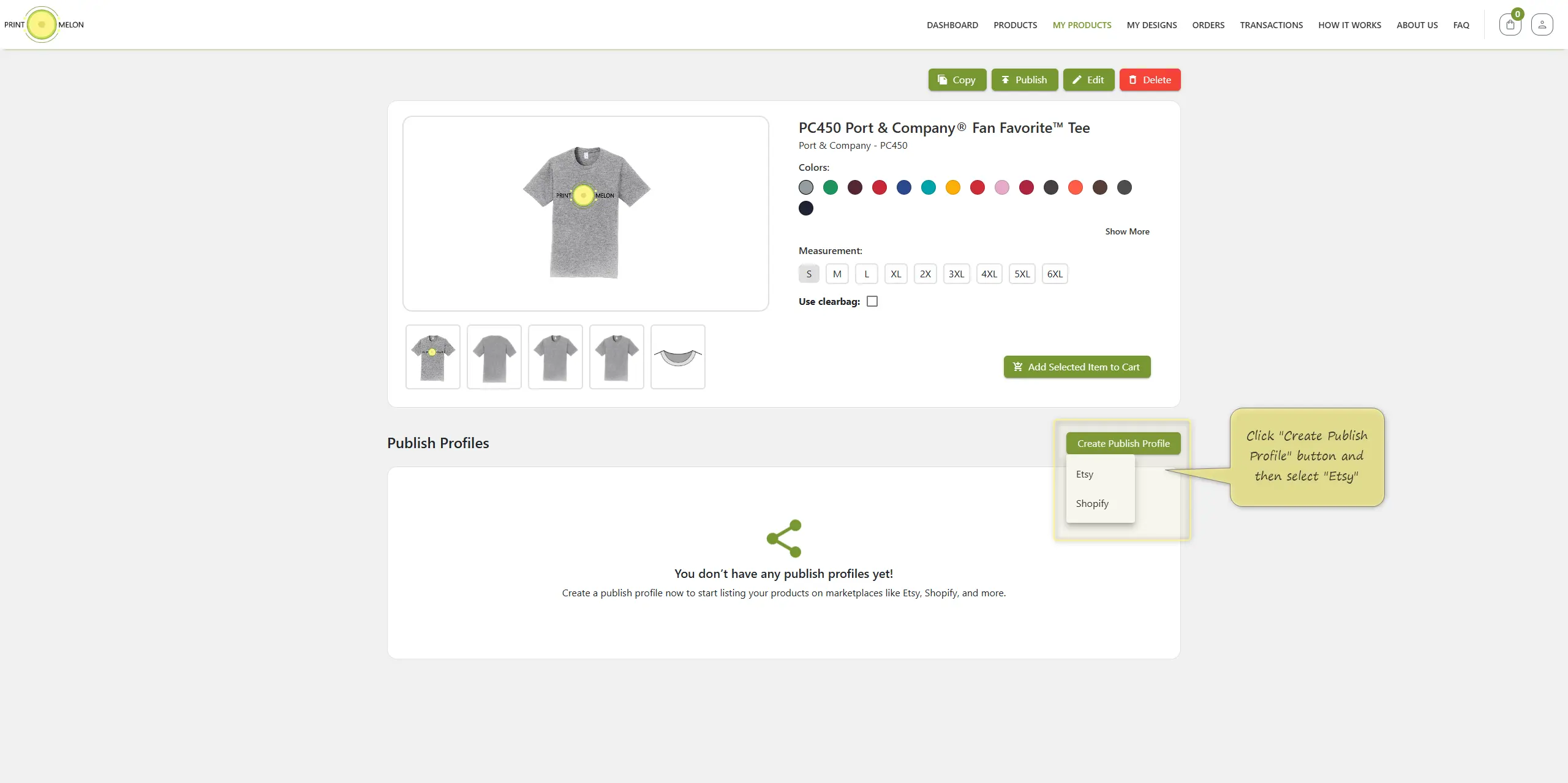1568x783 pixels.
Task: Open How It Works page
Action: (x=1349, y=25)
